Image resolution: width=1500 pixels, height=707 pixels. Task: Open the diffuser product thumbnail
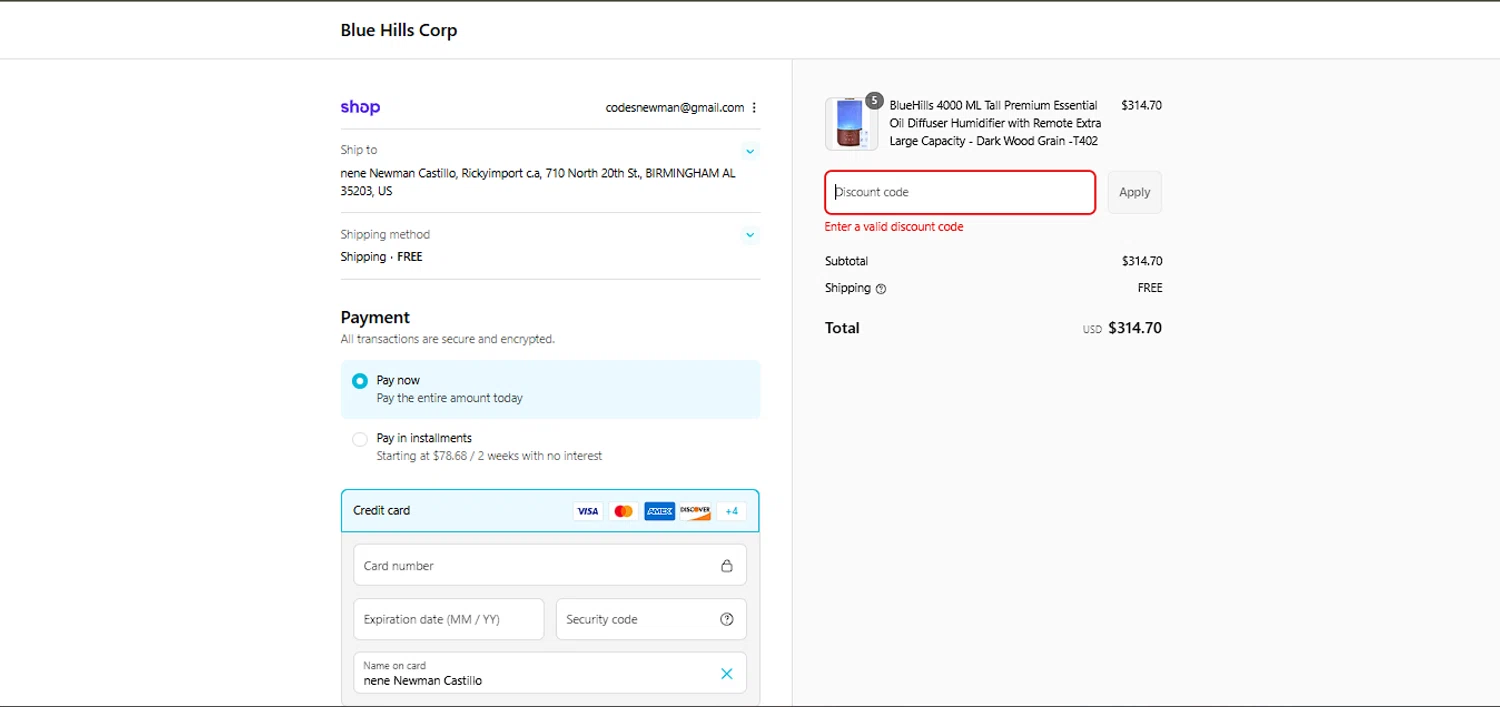851,124
